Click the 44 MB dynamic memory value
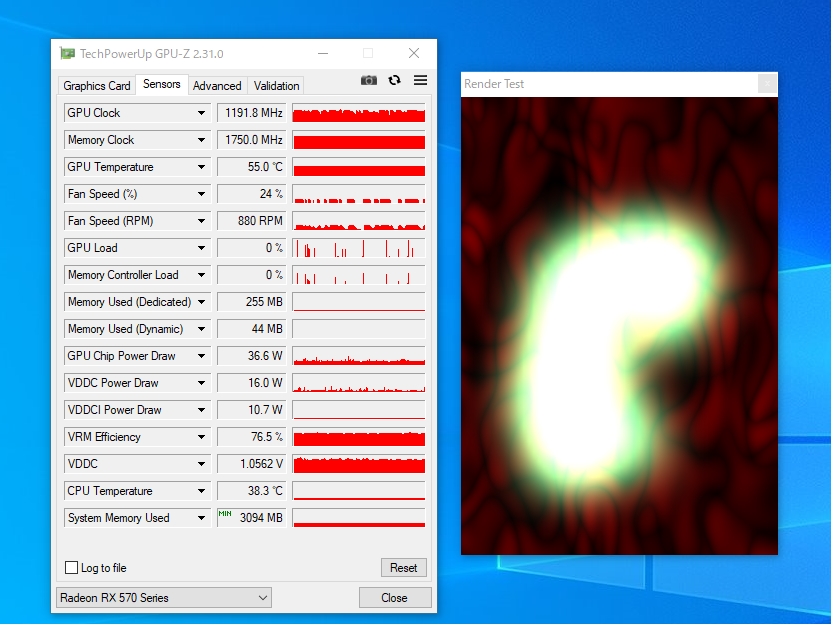Image resolution: width=840 pixels, height=642 pixels. (252, 329)
